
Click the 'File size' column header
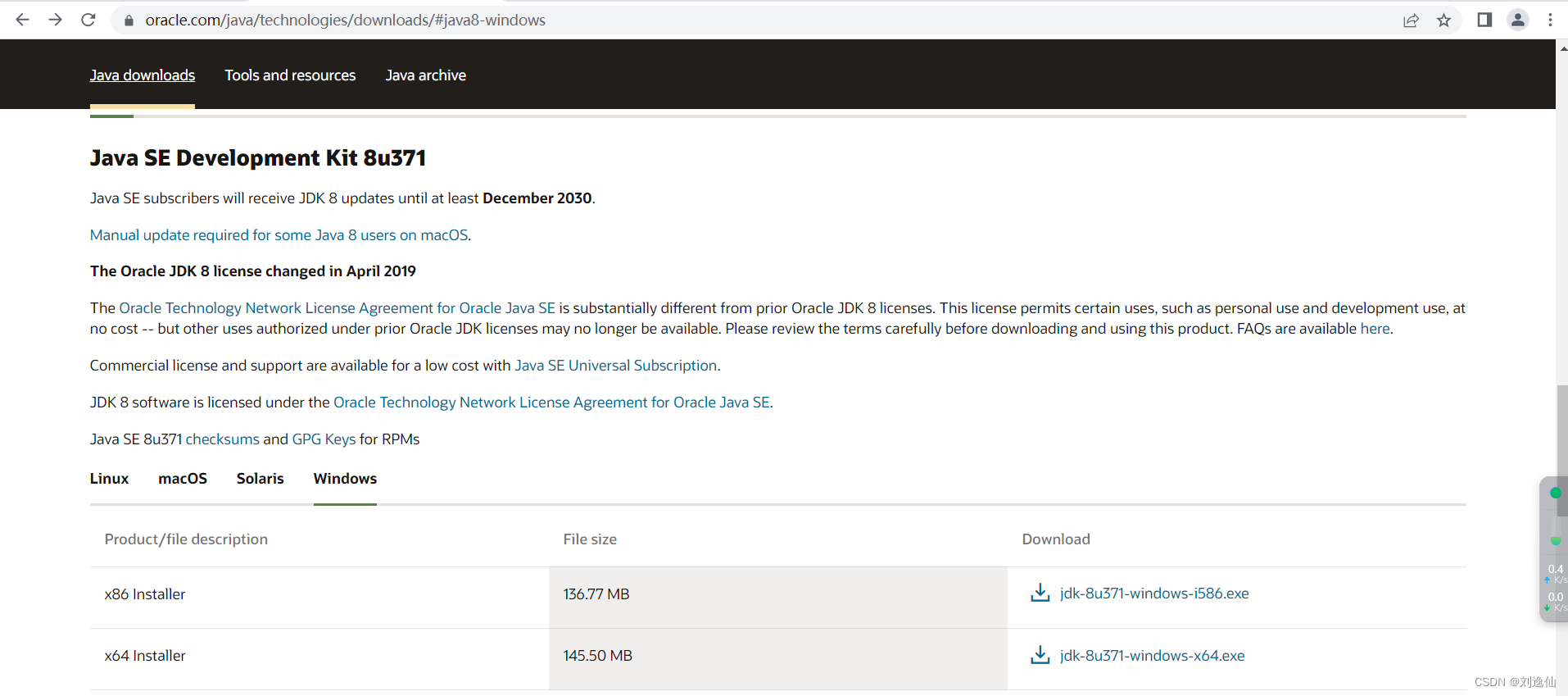(x=590, y=539)
